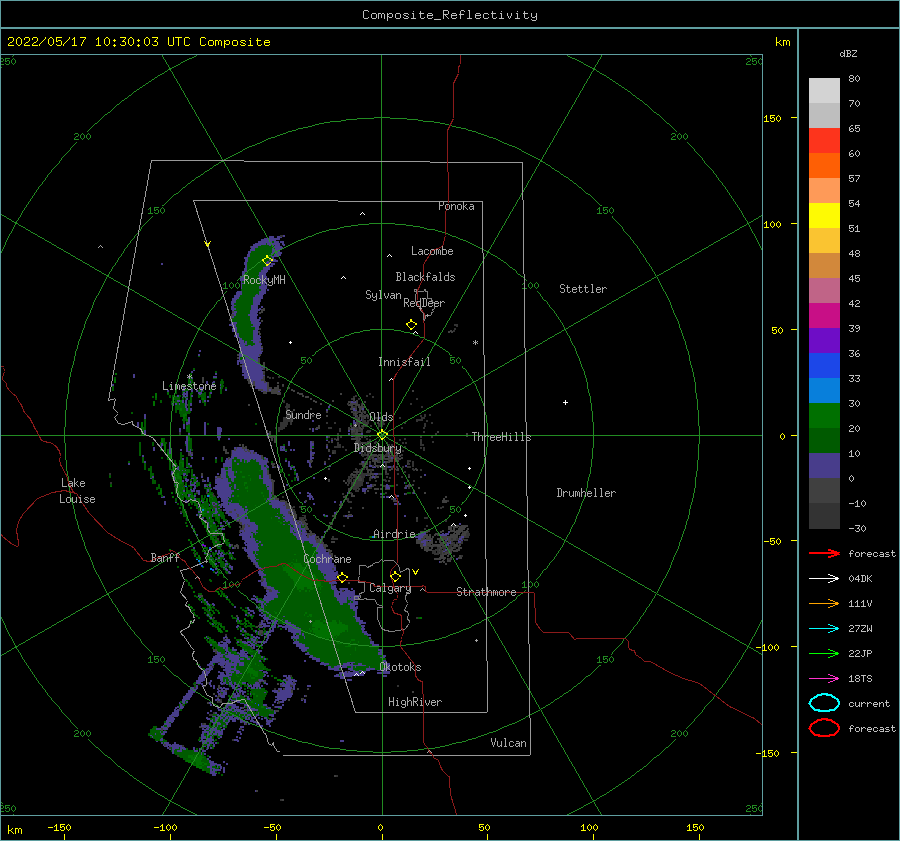Click the Stettler label

pyautogui.click(x=583, y=289)
